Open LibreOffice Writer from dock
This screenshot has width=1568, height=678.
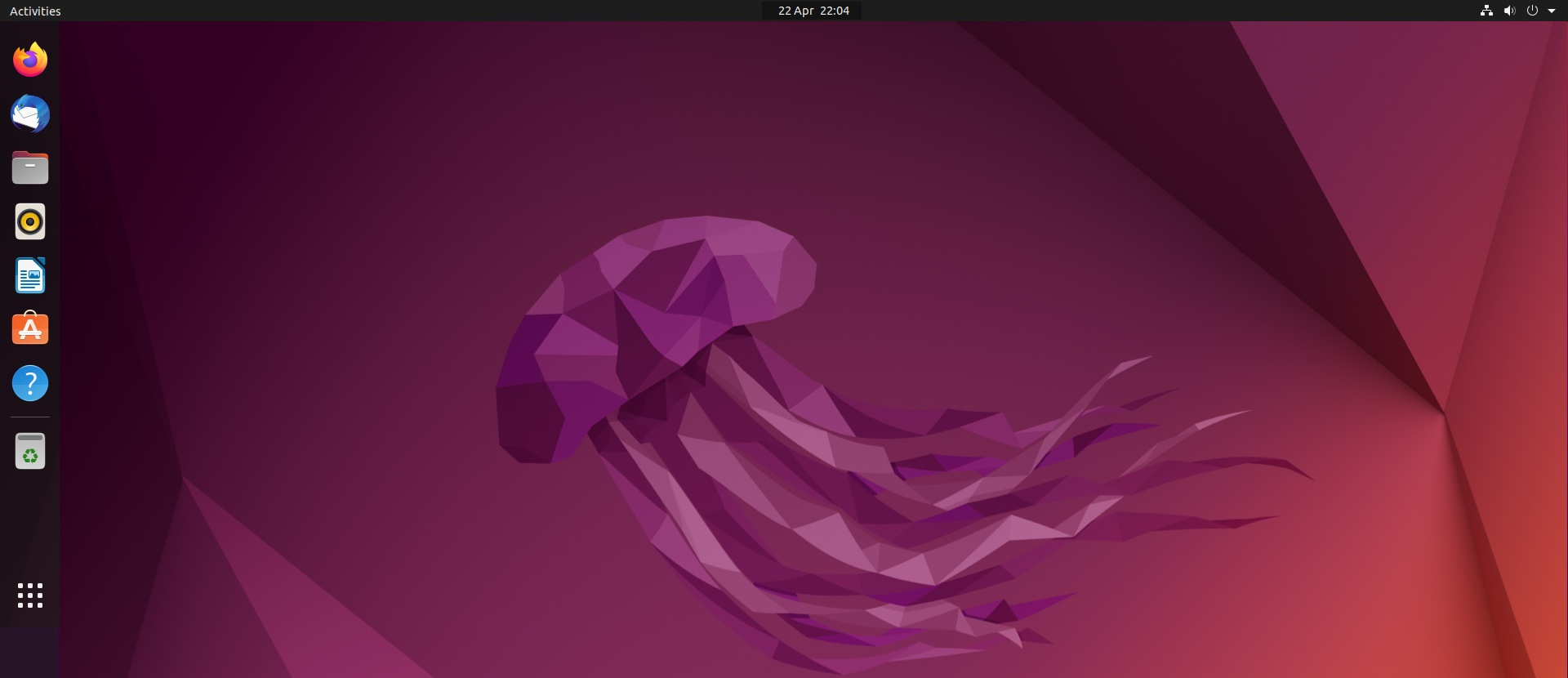(30, 275)
